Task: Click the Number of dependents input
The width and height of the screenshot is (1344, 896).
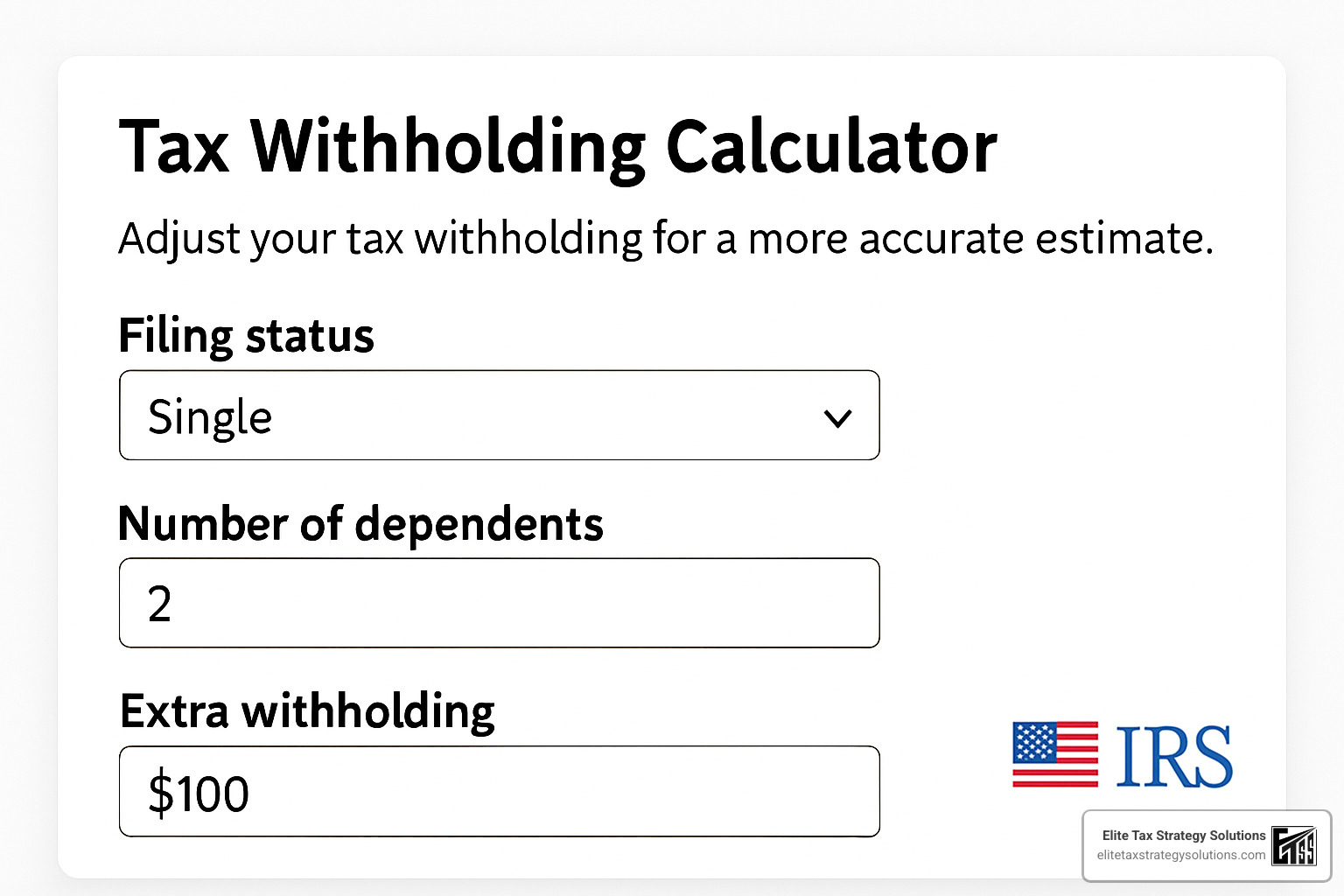Action: click(x=499, y=603)
